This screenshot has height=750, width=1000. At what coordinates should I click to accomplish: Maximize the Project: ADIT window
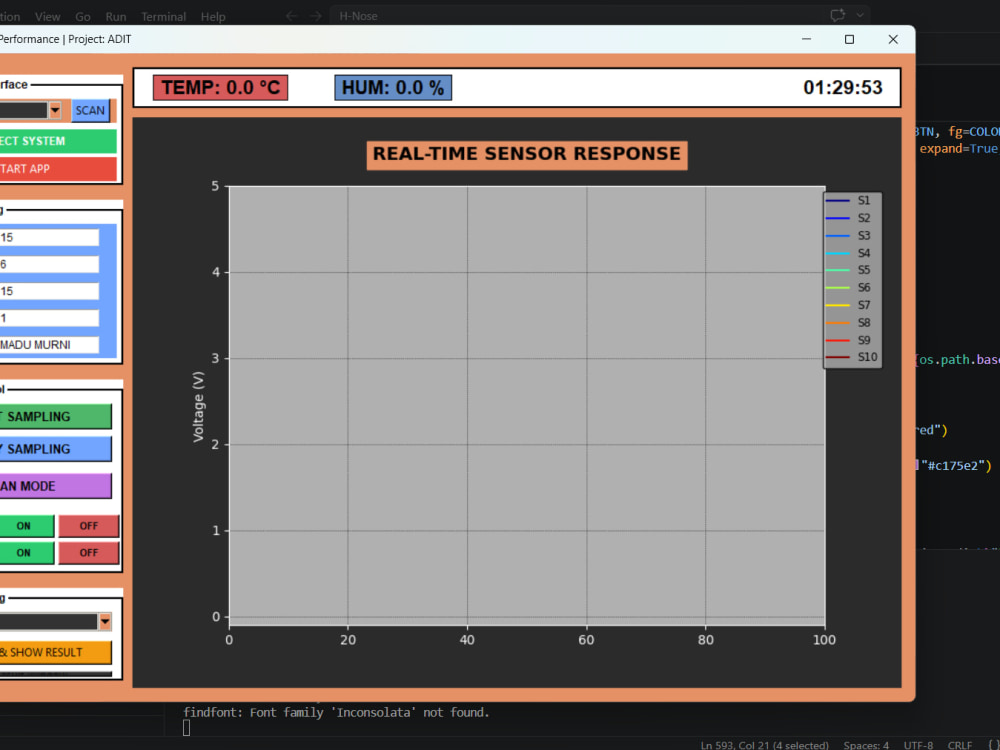[x=849, y=39]
